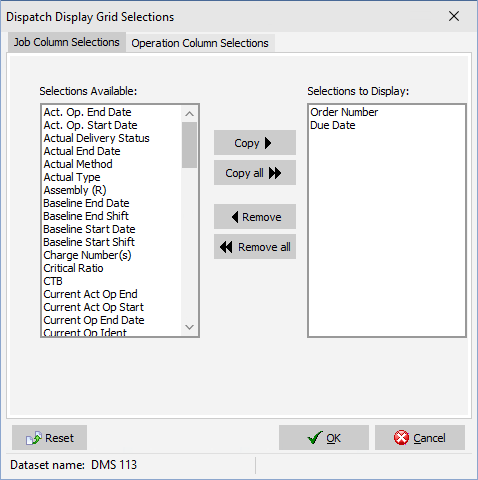Close the Dispatch Display Grid Selections dialog
478x480 pixels.
454,16
